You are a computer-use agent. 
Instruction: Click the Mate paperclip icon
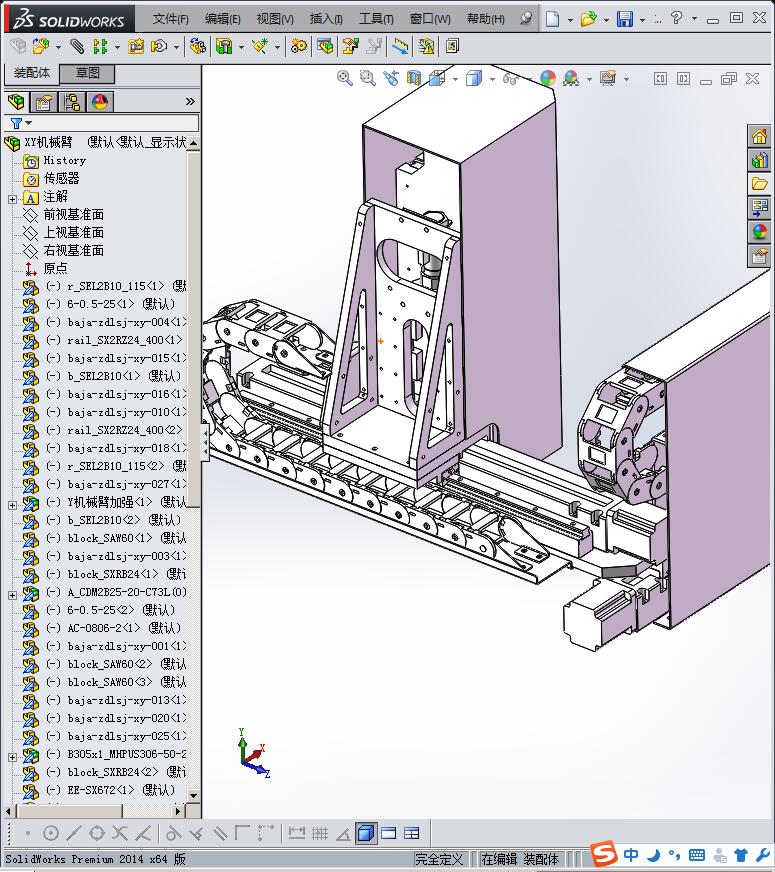point(77,46)
